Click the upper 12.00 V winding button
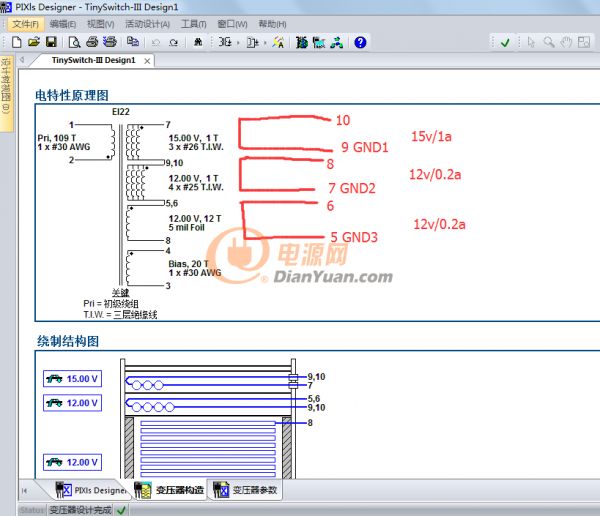The height and width of the screenshot is (516, 600). point(72,403)
